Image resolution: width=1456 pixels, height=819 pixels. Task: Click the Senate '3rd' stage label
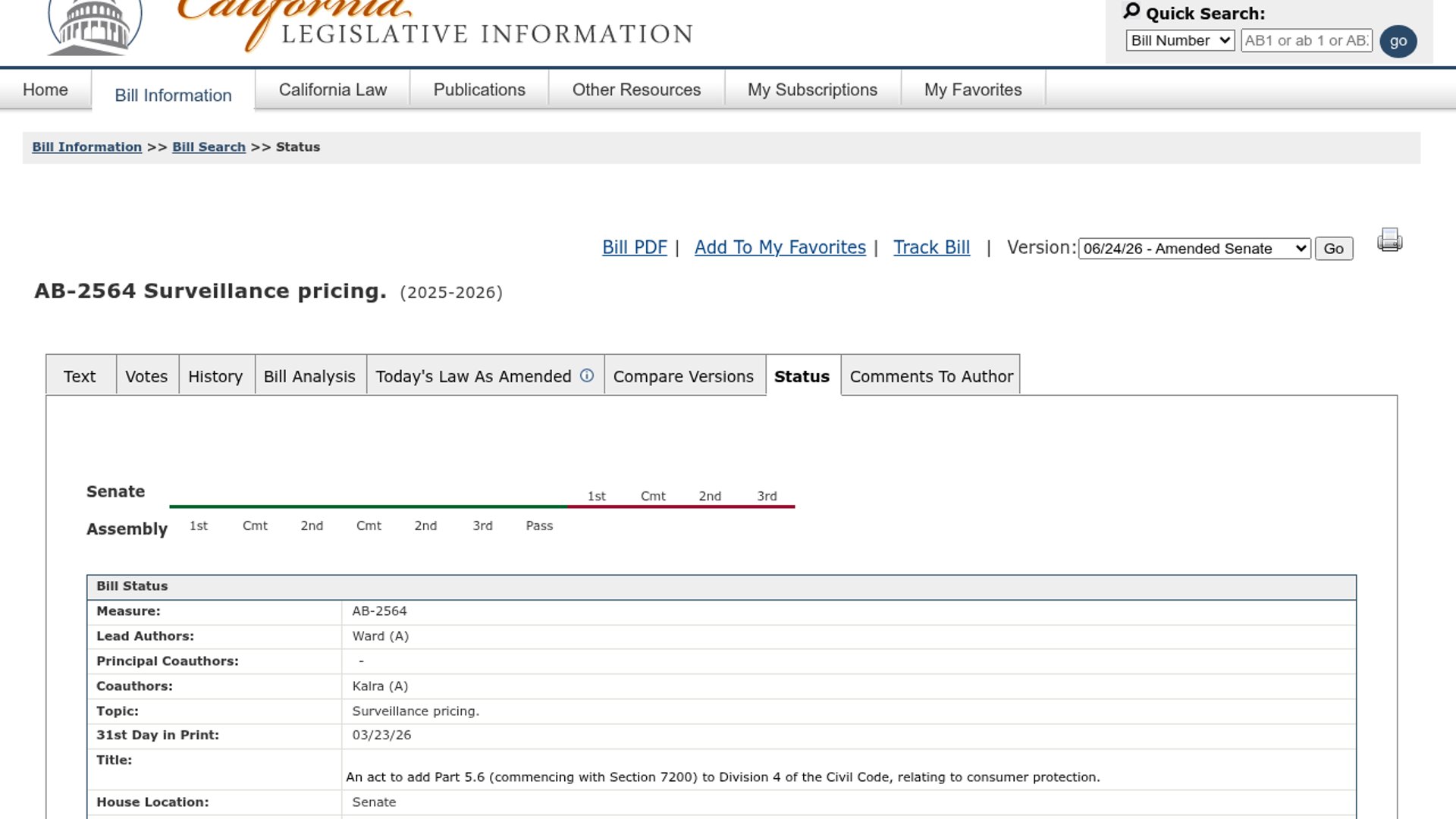[767, 496]
